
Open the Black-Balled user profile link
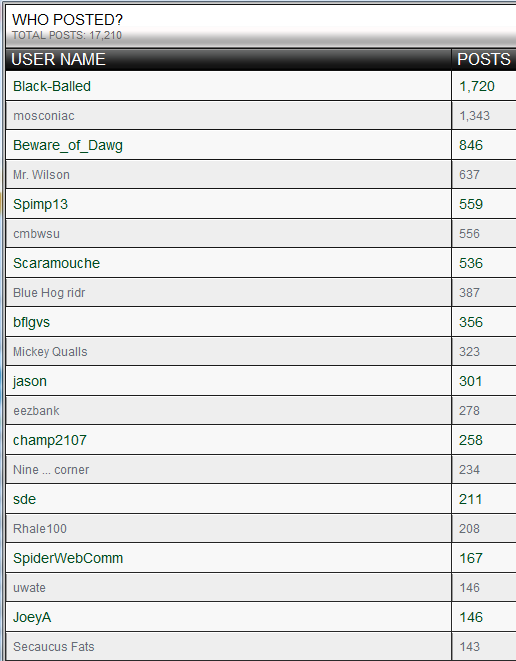click(52, 86)
